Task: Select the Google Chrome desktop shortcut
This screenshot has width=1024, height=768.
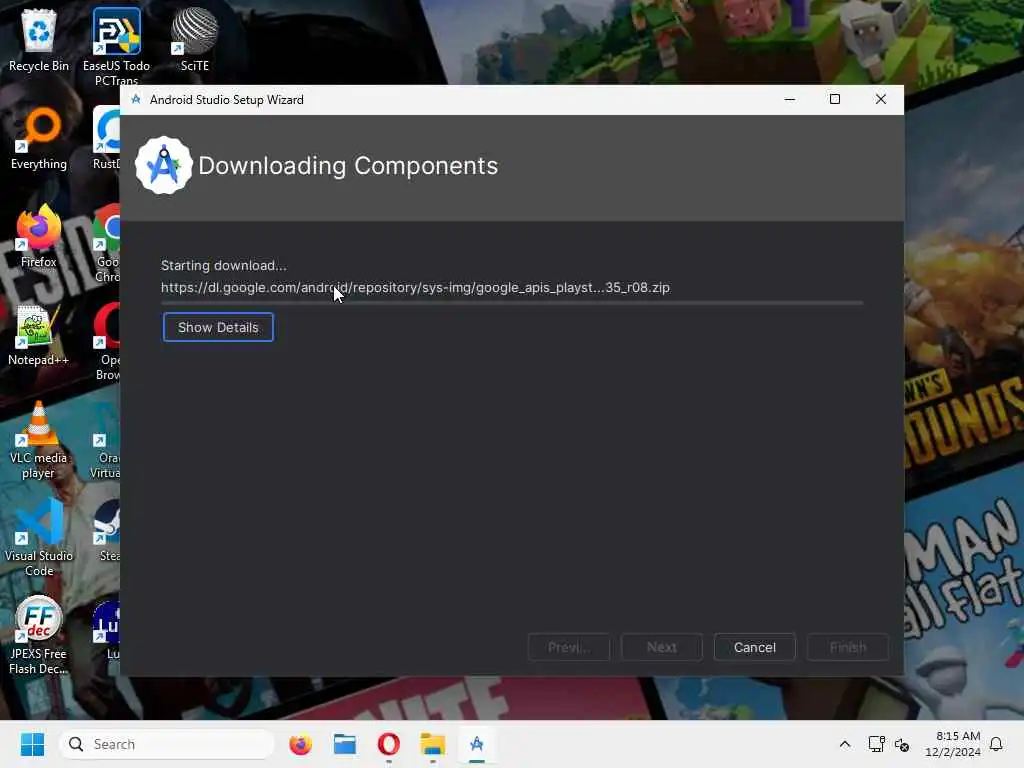Action: (106, 244)
